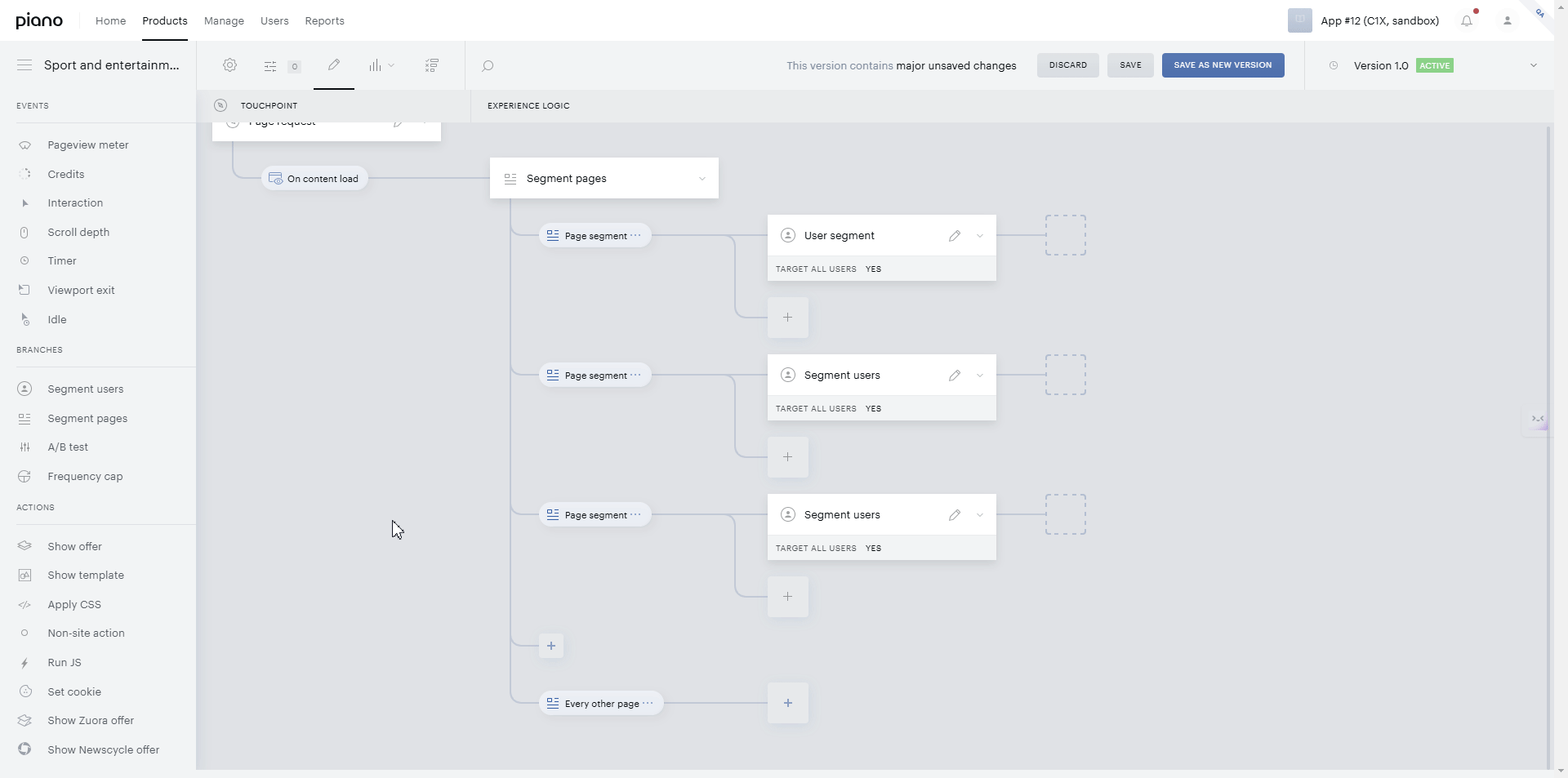This screenshot has height=778, width=1568.
Task: Select the edit pencil toolbar tab
Action: coord(334,65)
